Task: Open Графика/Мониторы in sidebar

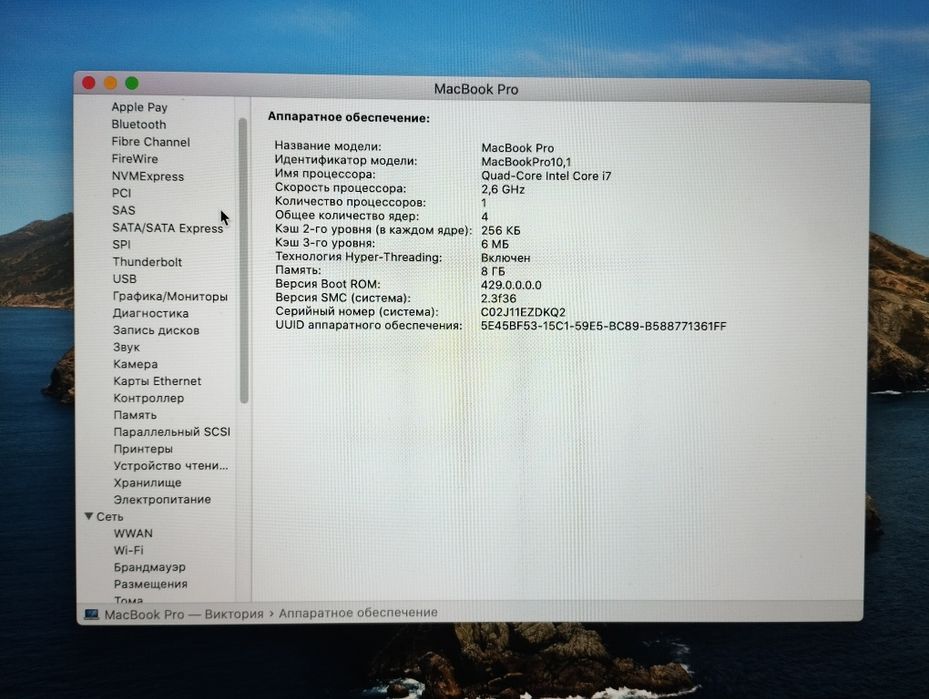Action: 170,296
